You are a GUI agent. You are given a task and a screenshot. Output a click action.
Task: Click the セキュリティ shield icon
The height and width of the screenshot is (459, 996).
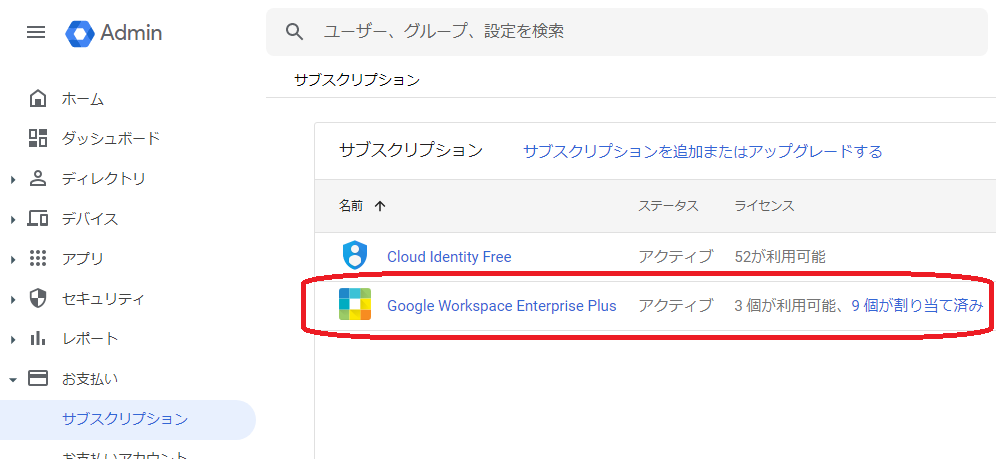[x=38, y=298]
